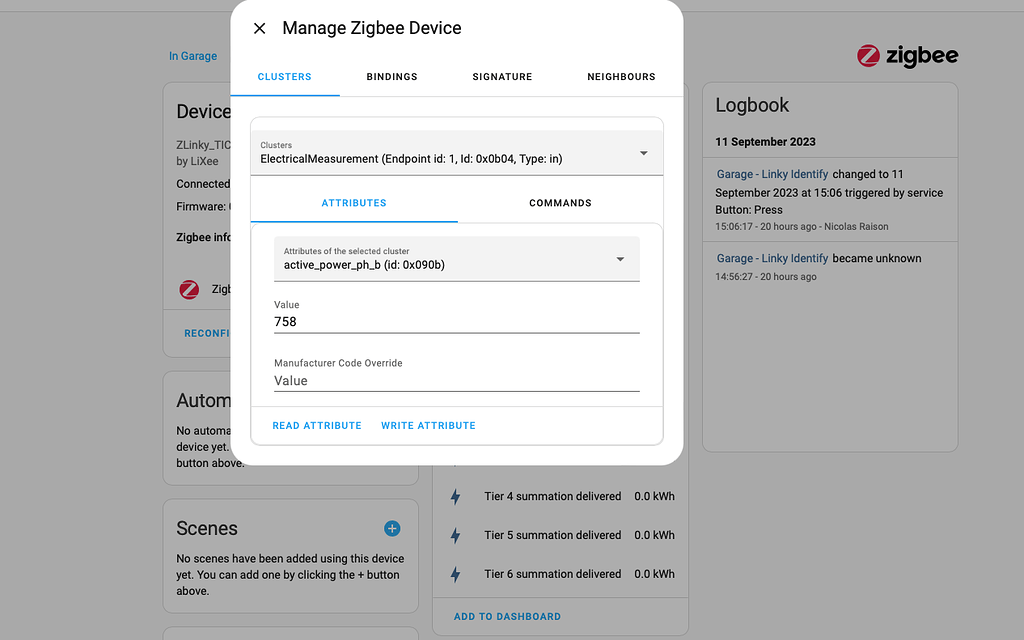The height and width of the screenshot is (640, 1024).
Task: Click Tier 6 summation delivered lightning icon
Action: (456, 575)
